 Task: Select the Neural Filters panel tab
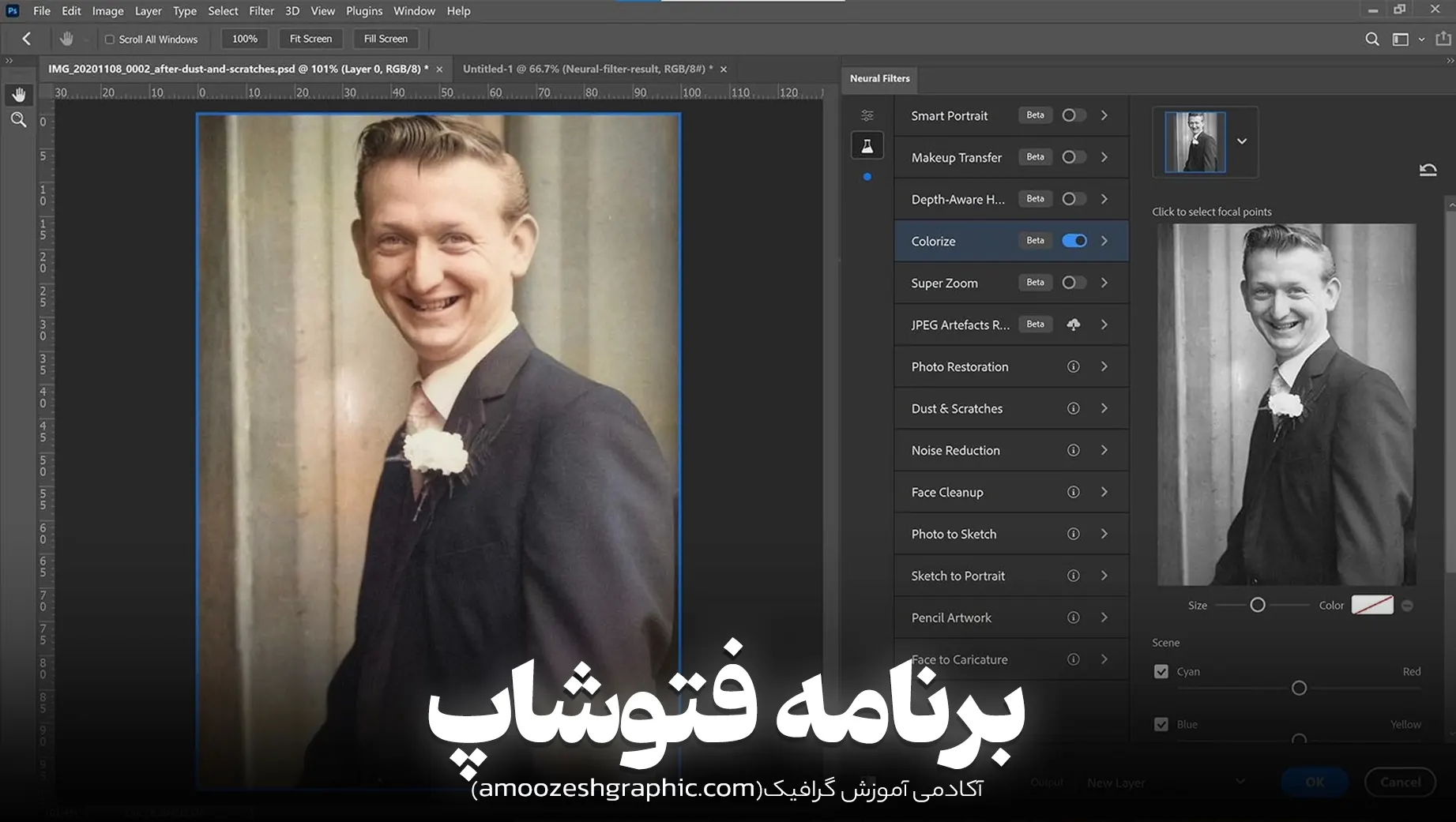[880, 78]
